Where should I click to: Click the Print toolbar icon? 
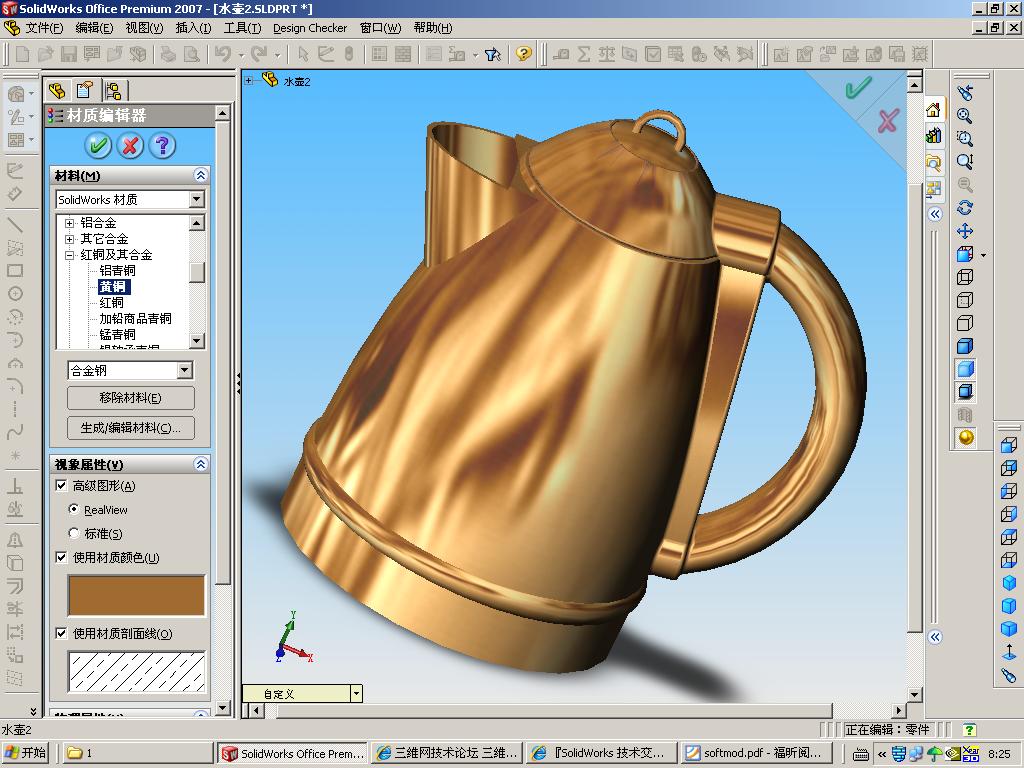tap(168, 54)
